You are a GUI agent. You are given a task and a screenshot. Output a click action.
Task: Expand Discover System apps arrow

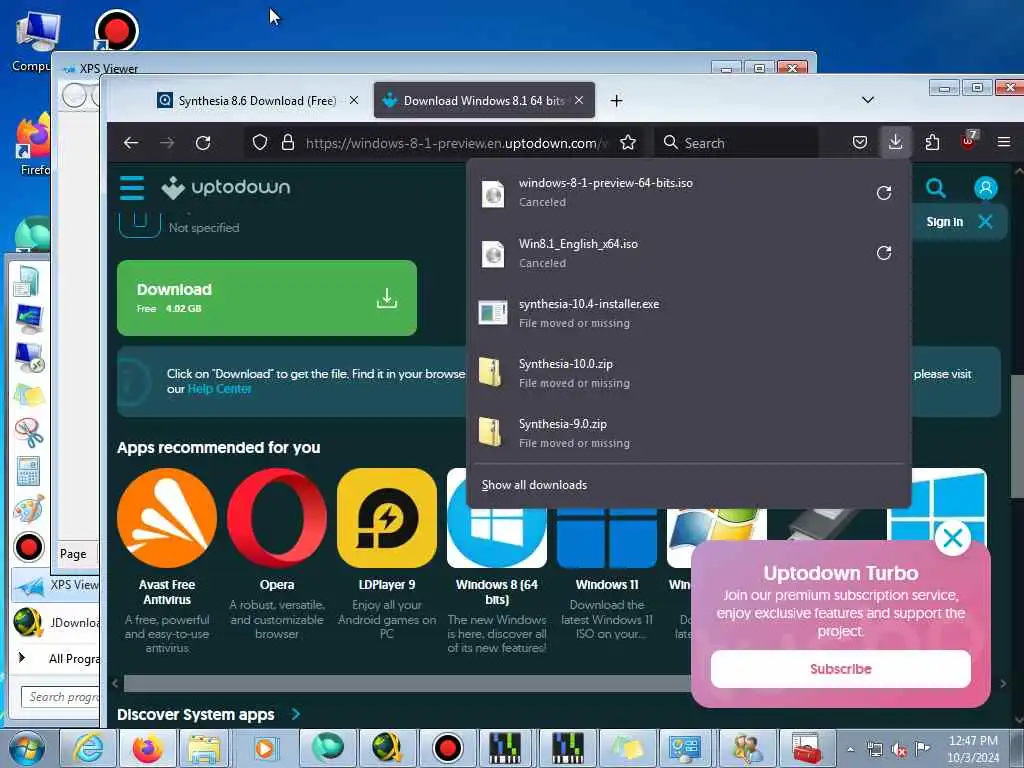(296, 714)
